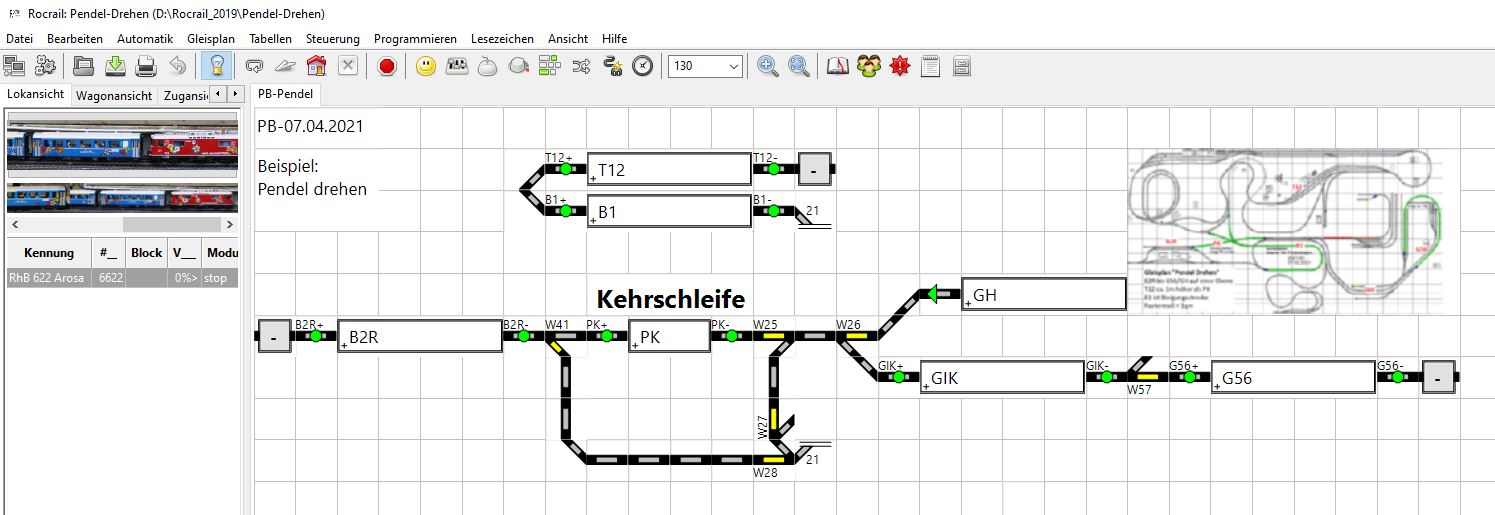Click the red house icon
The height and width of the screenshot is (515, 1495).
pos(316,66)
